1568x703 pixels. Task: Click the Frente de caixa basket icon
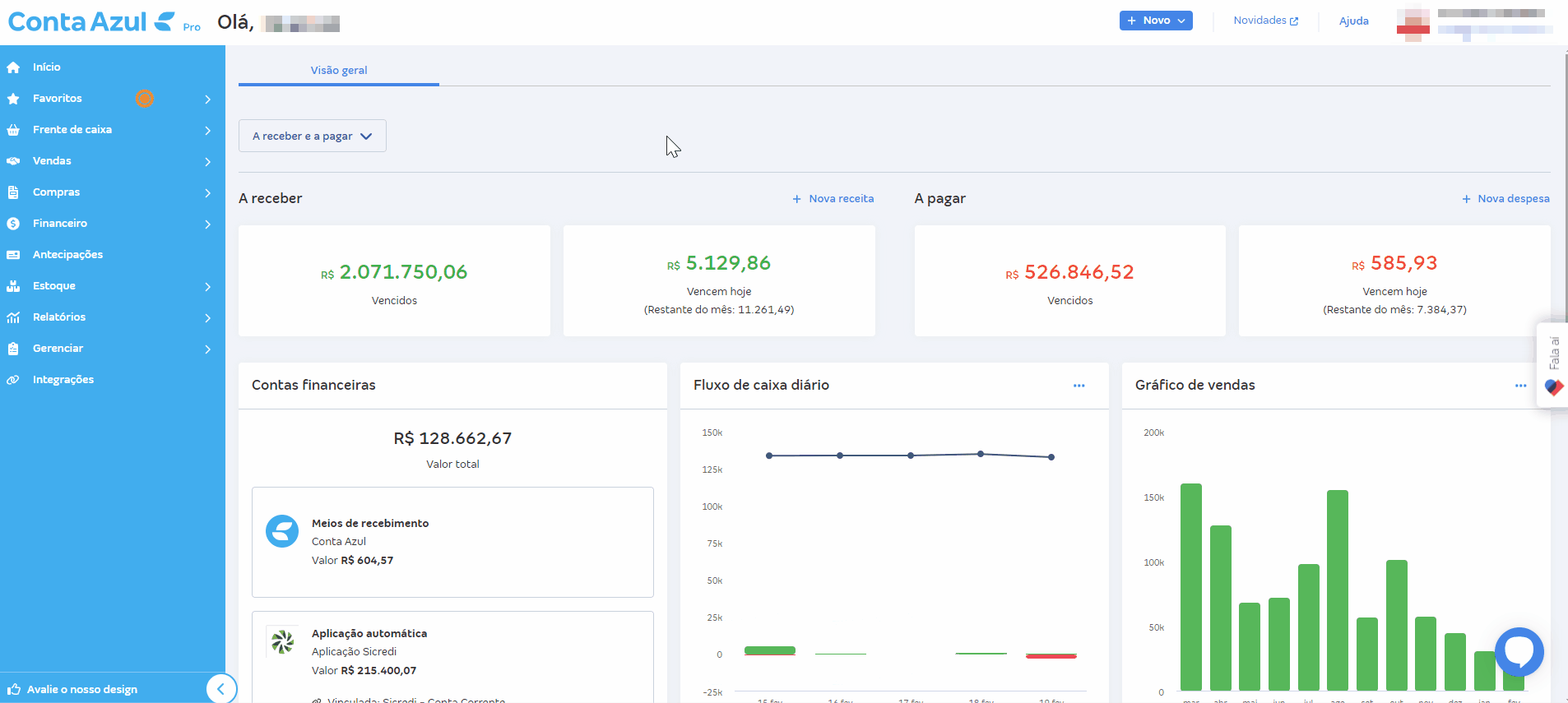click(x=13, y=130)
